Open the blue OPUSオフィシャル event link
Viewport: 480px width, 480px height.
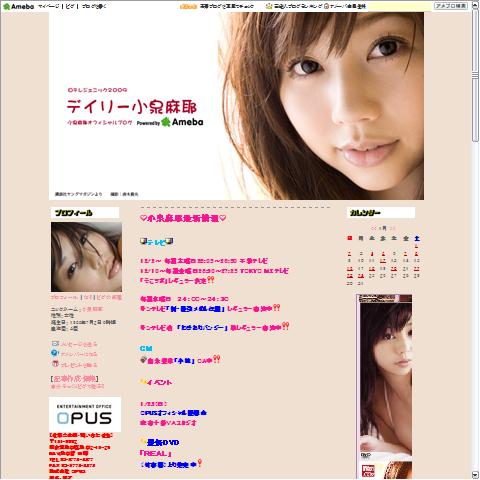click(173, 413)
